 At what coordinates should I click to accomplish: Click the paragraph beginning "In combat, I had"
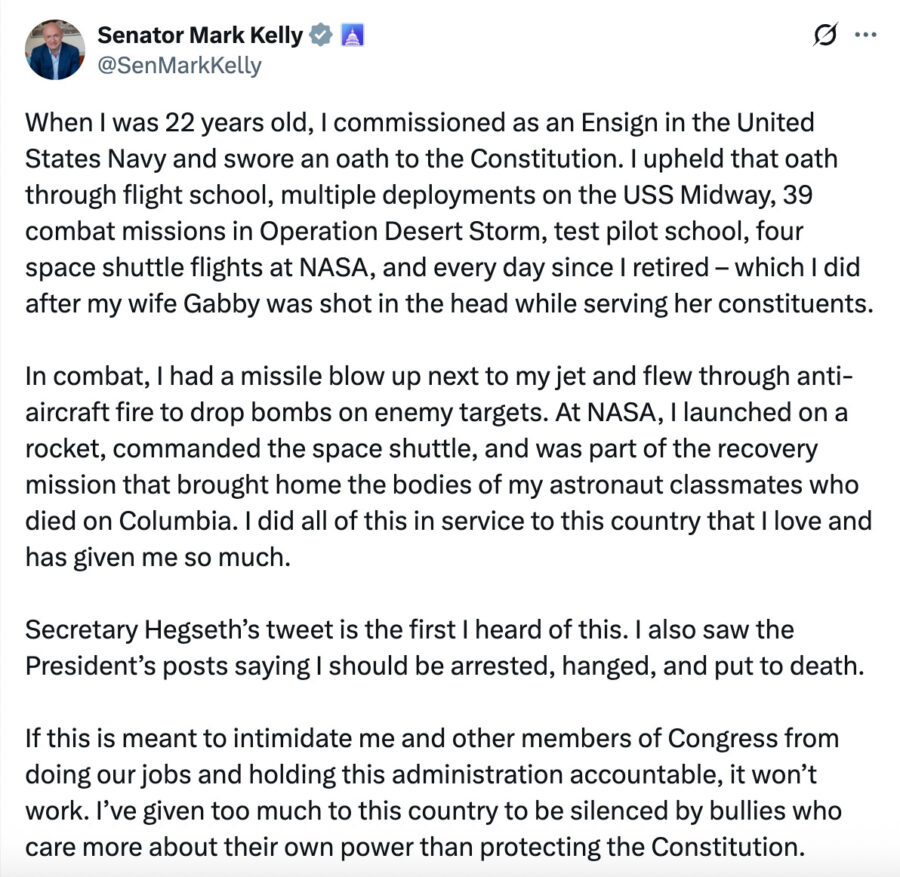[440, 464]
